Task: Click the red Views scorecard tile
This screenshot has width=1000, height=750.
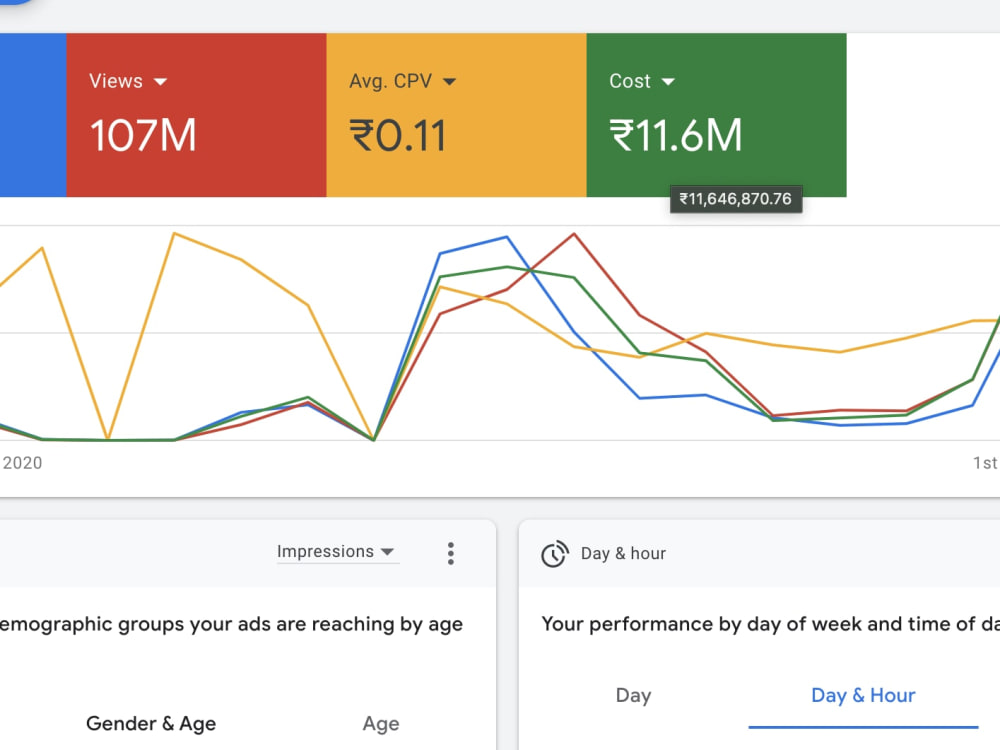Action: pos(196,115)
